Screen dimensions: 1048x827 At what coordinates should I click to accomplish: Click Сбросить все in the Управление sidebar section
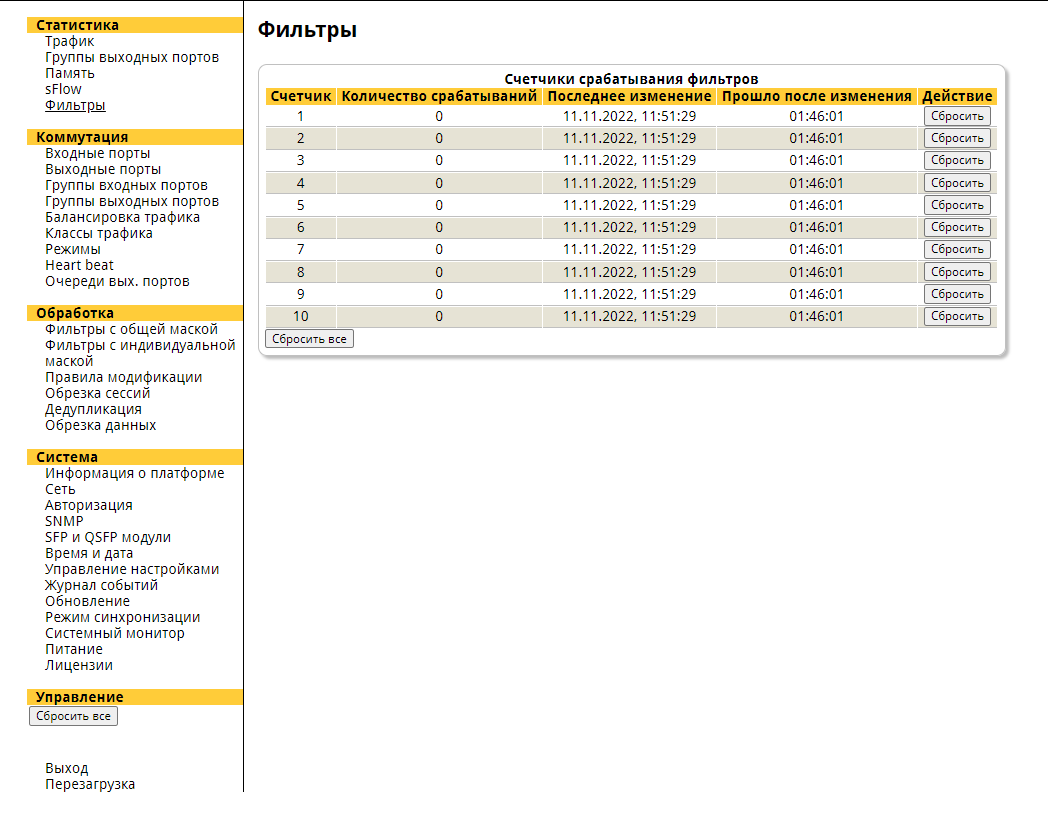[74, 716]
